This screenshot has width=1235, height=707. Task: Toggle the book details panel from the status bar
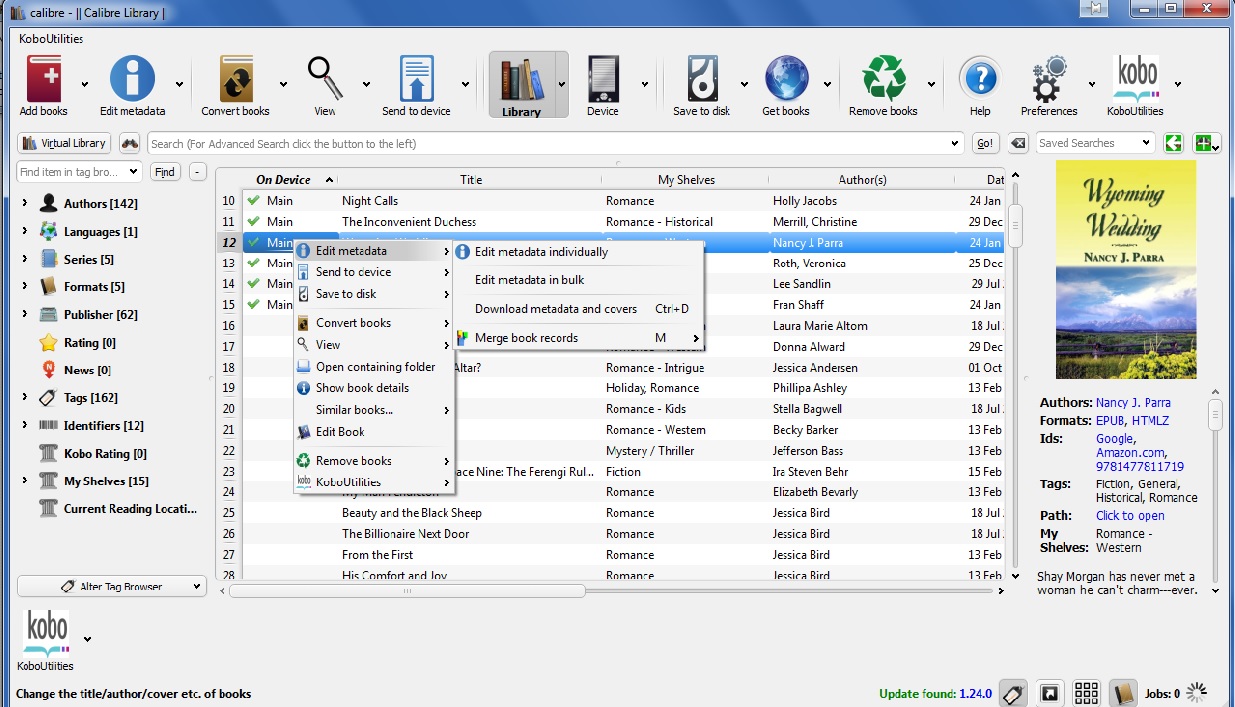[1122, 692]
